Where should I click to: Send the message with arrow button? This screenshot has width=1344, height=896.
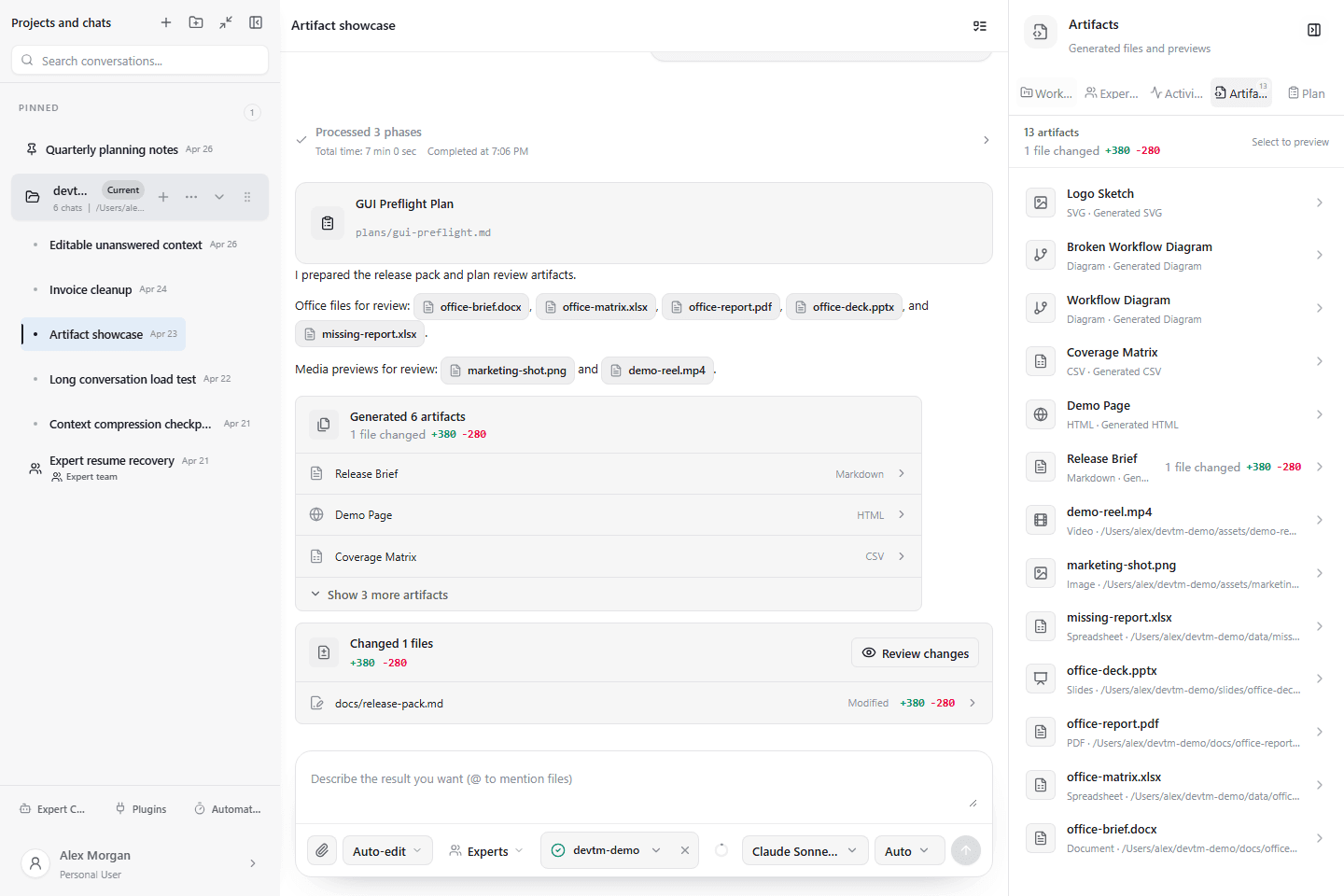pos(966,850)
